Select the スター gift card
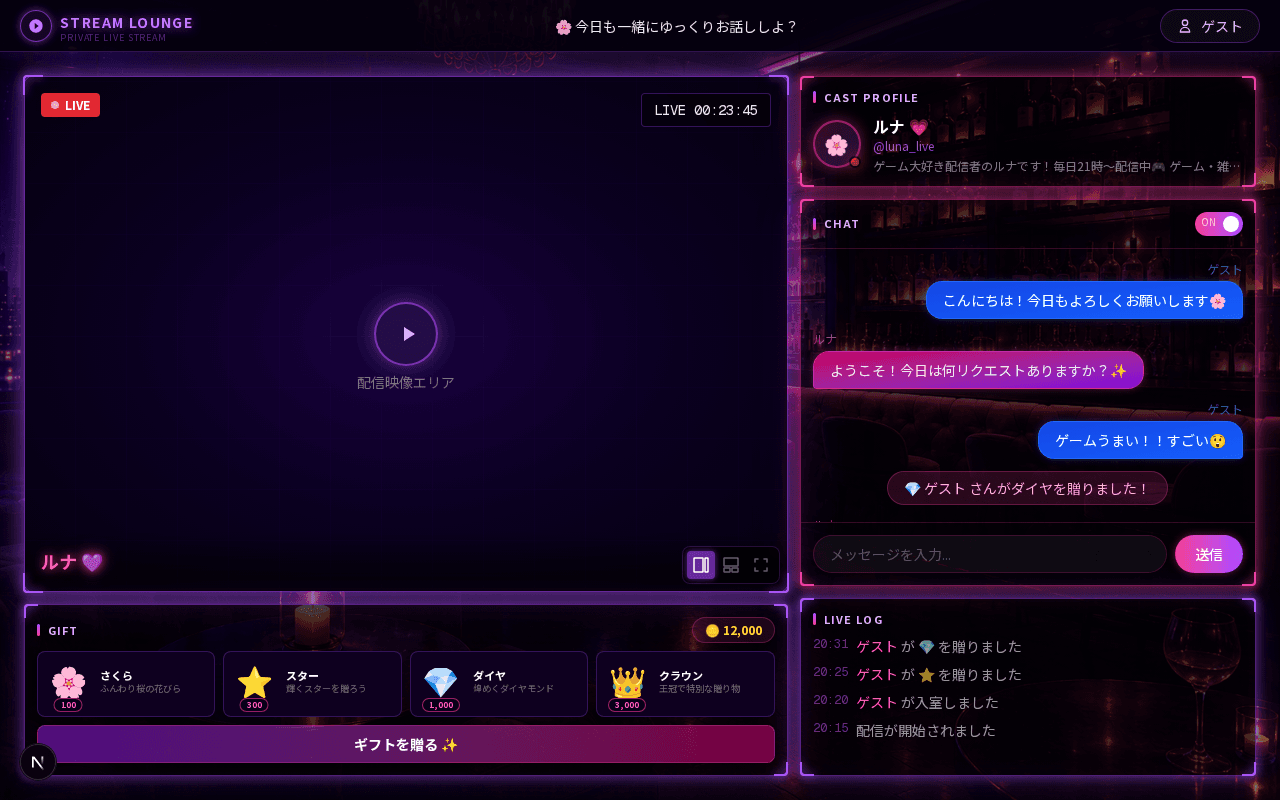The image size is (1280, 800). [x=312, y=684]
